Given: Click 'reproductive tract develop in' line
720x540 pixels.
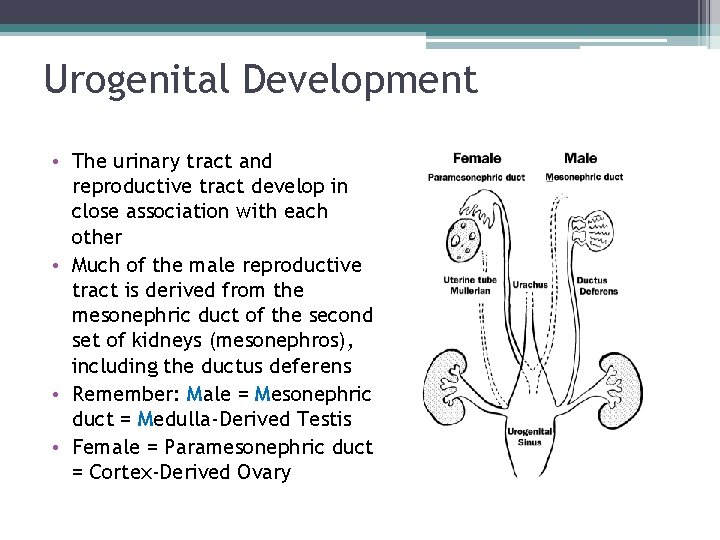Looking at the screenshot, I should [210, 186].
